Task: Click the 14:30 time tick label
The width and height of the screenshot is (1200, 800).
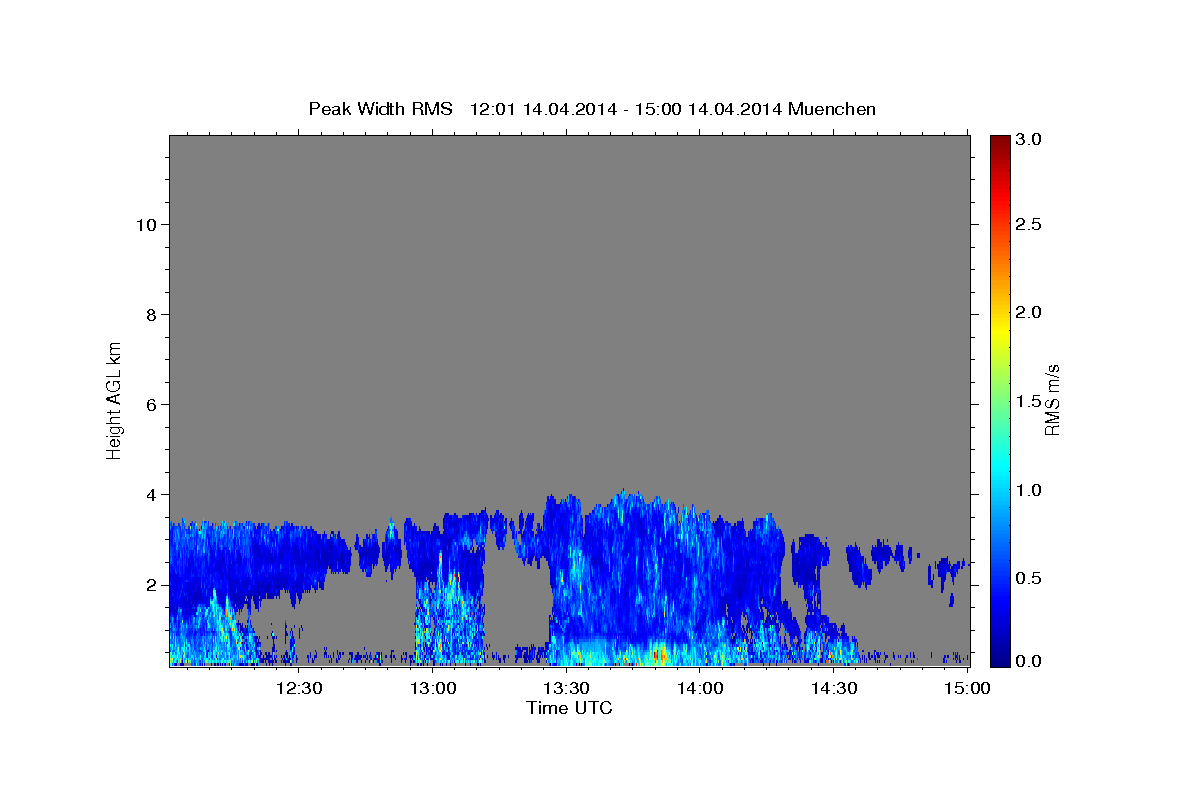Action: [x=833, y=688]
